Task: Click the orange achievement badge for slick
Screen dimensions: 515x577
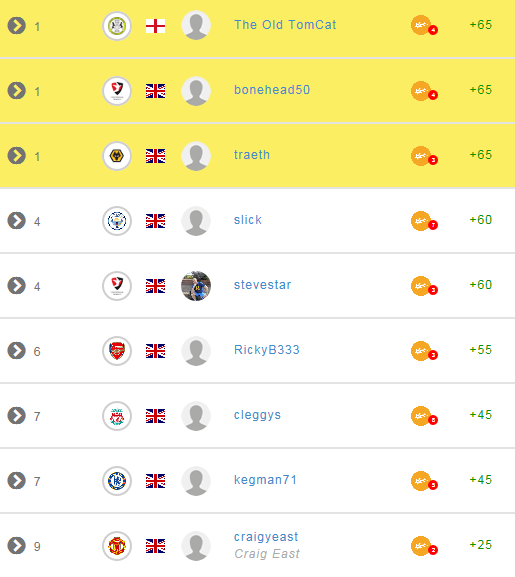Action: tap(424, 221)
